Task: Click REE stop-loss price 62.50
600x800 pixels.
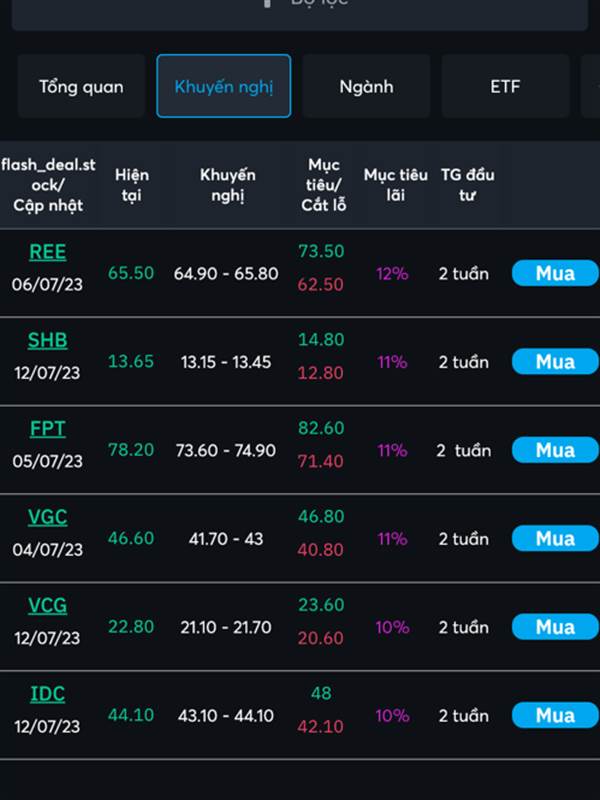Action: click(320, 284)
